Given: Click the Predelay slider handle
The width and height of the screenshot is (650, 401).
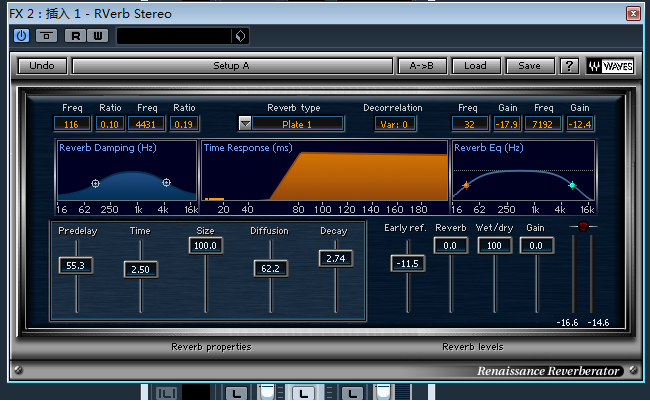Looking at the screenshot, I should point(75,266).
